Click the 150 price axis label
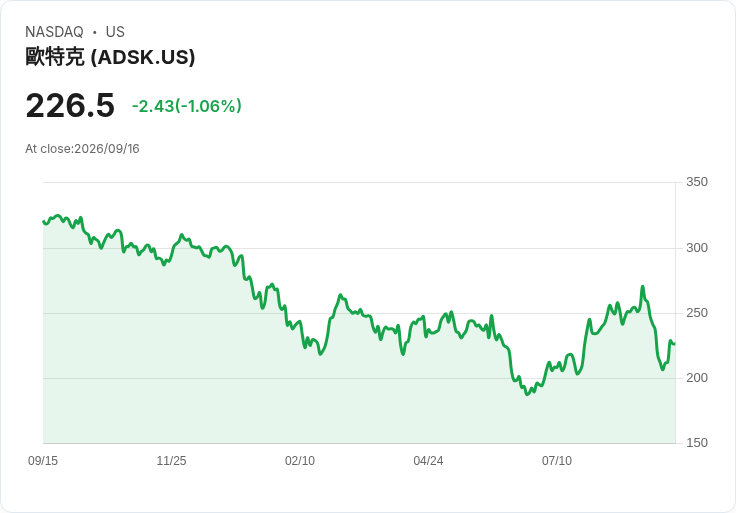Viewport: 736px width, 513px height. click(x=697, y=442)
